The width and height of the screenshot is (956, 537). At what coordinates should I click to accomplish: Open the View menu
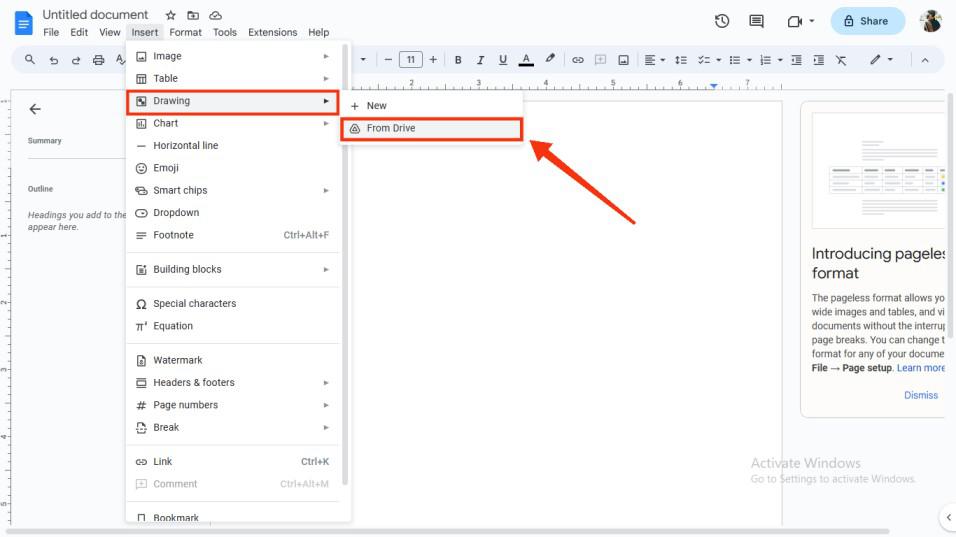tap(110, 32)
